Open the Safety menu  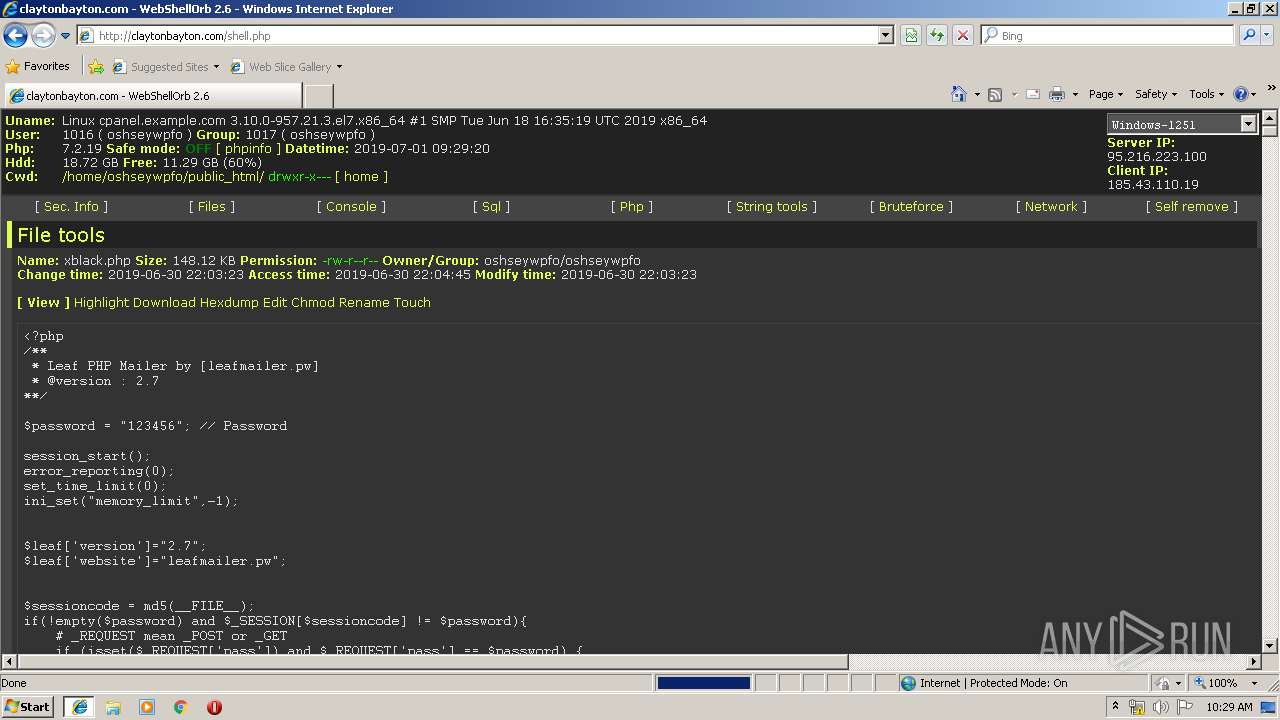[x=1155, y=94]
